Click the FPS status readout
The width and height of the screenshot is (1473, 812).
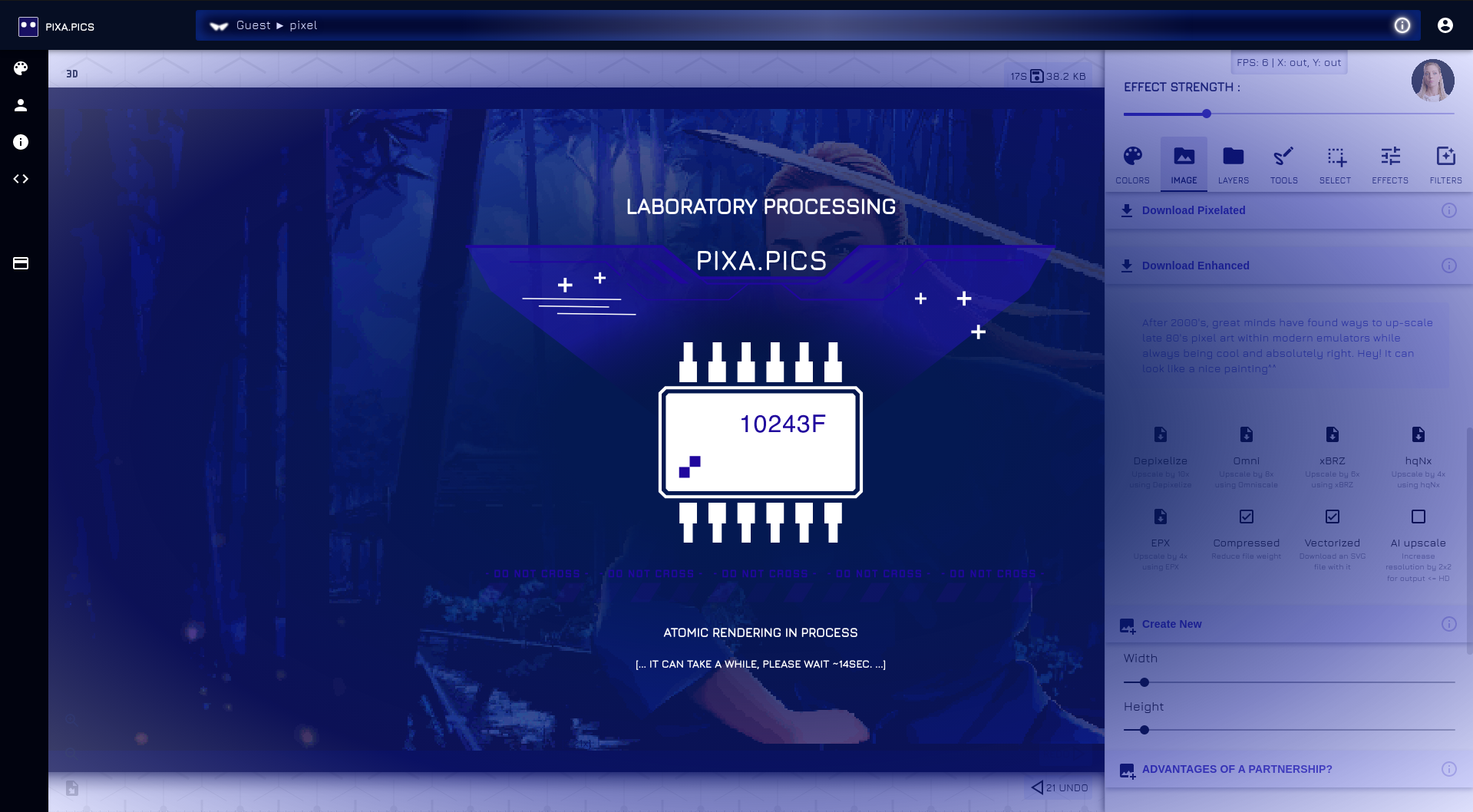point(1289,63)
